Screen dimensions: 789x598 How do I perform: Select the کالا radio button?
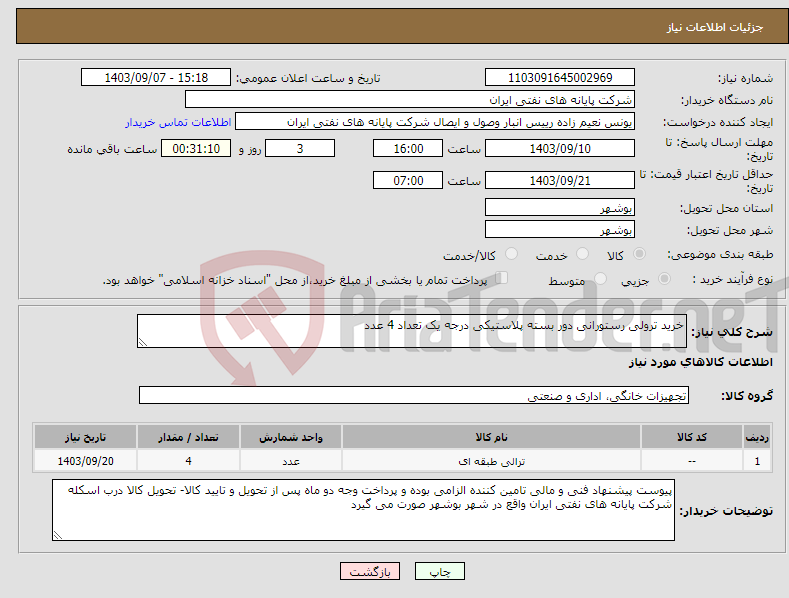tap(639, 254)
